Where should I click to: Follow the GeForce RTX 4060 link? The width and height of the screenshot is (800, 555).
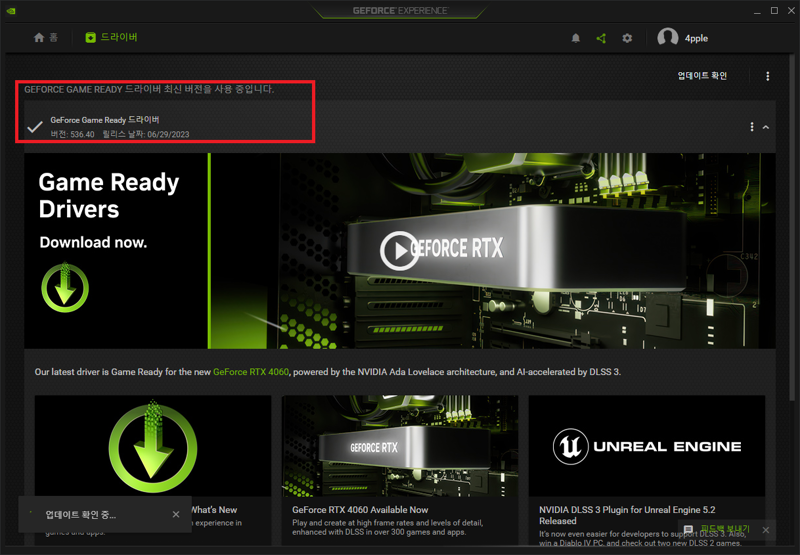[251, 372]
